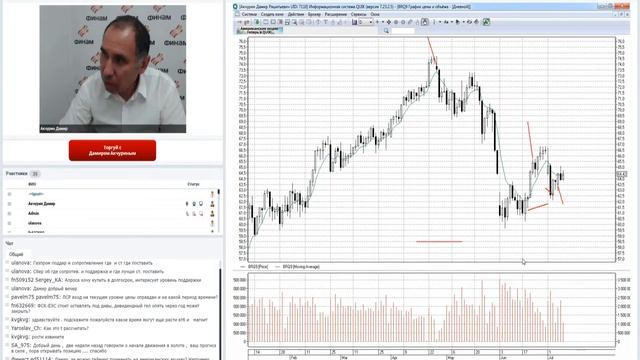The image size is (640, 360).
Task: Click the BRQ9 [Price] legend label
Action: click(258, 267)
